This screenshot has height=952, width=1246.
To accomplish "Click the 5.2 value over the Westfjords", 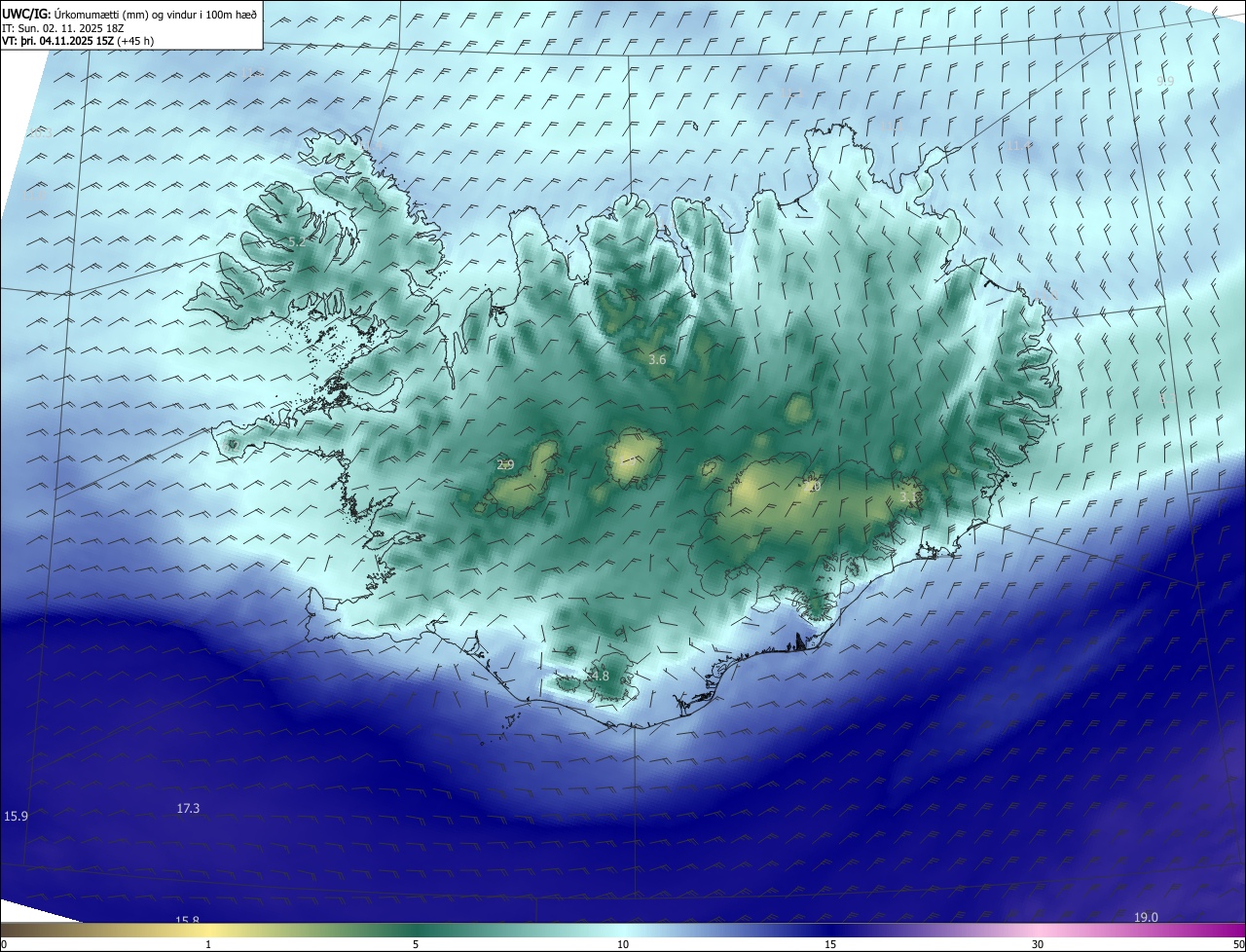I will 297,241.
